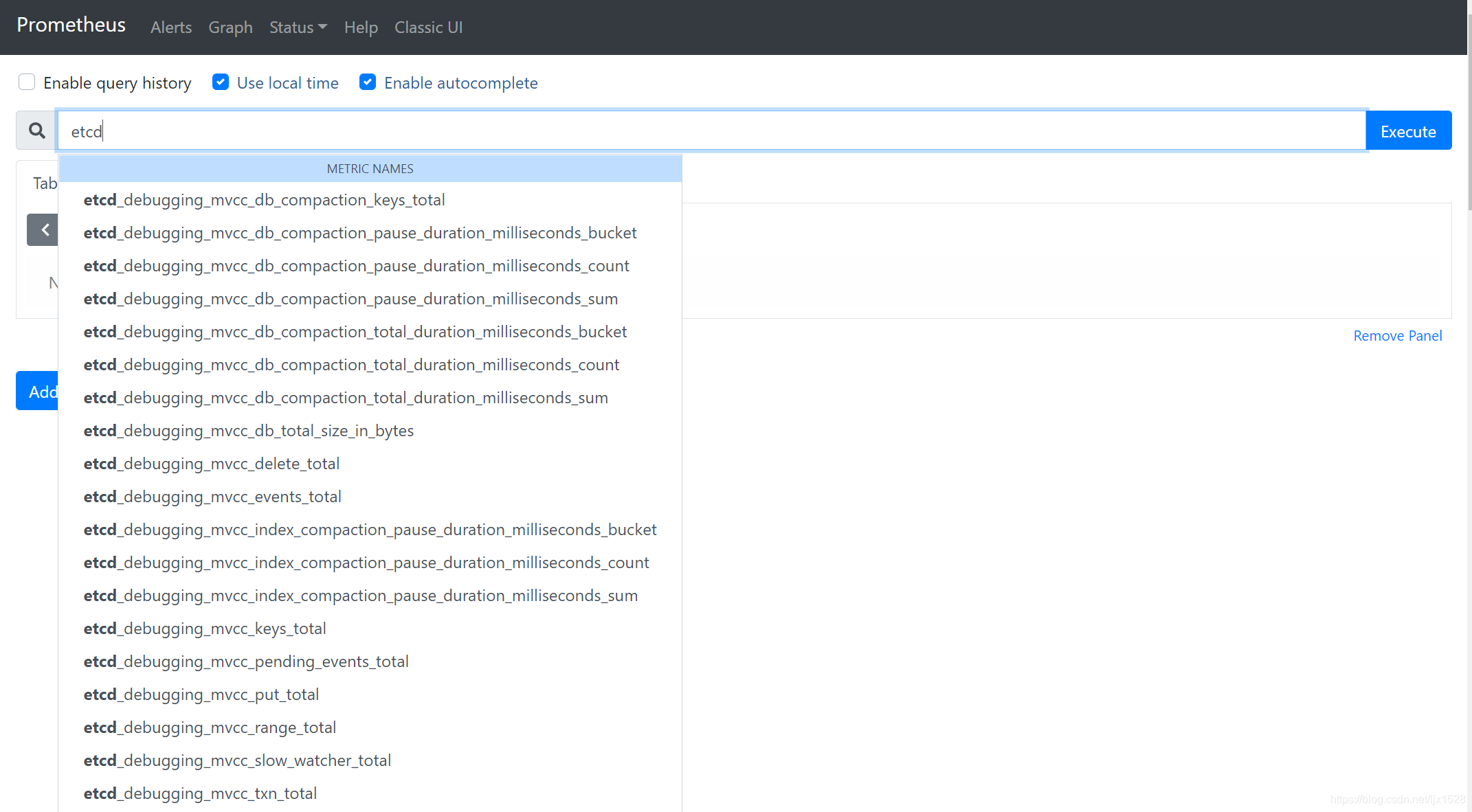Select etcd_debugging_mvcc_events_total suggestion
The image size is (1472, 812).
point(370,497)
